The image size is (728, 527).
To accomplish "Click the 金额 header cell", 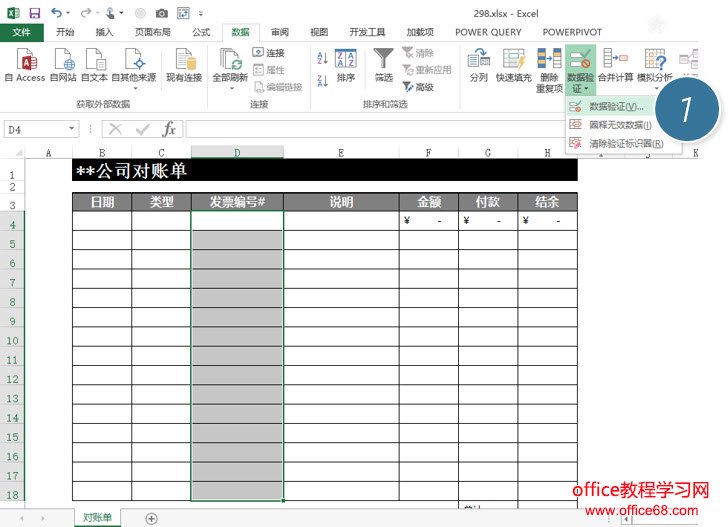I will pos(429,202).
